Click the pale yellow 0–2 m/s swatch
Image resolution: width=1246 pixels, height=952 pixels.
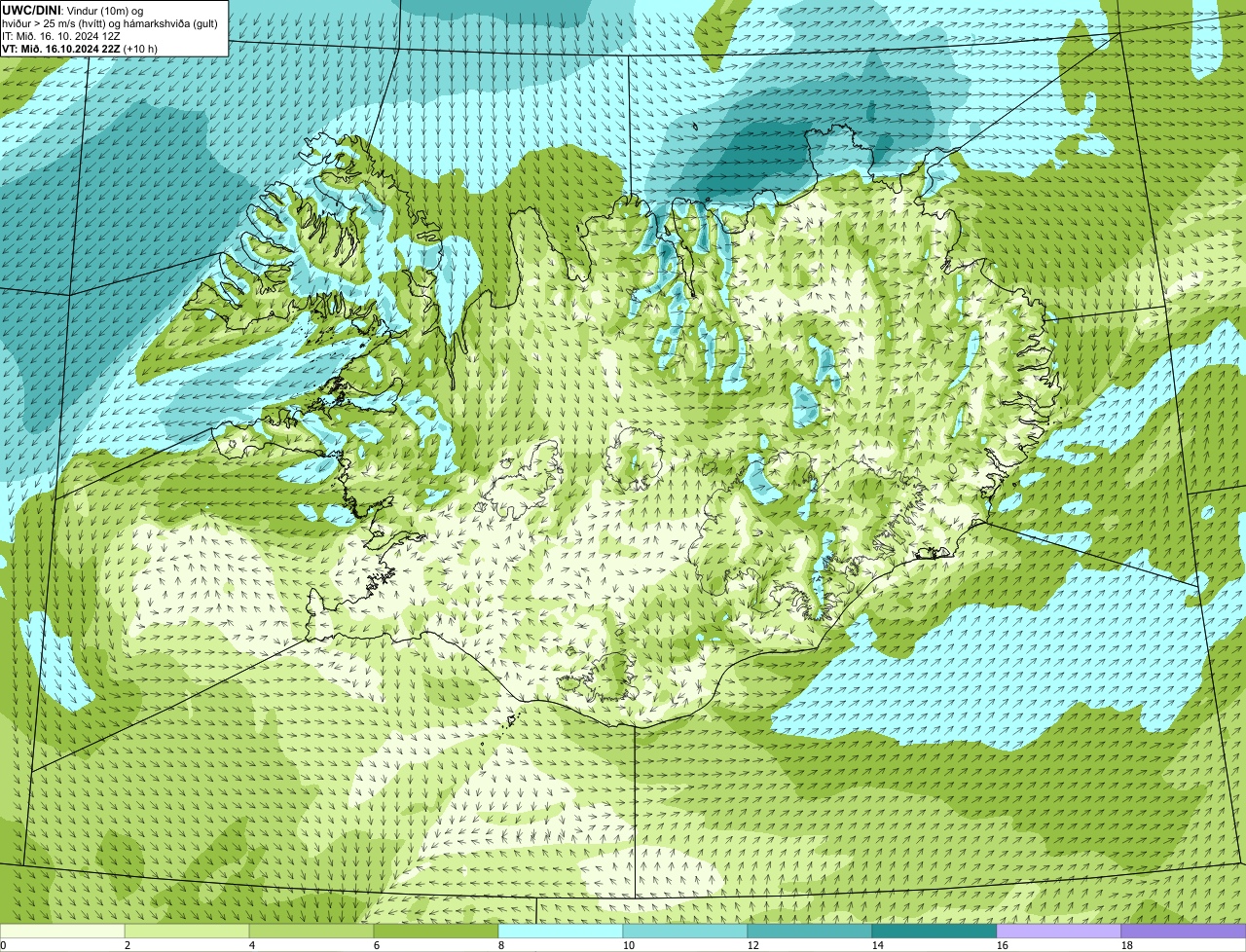click(62, 932)
